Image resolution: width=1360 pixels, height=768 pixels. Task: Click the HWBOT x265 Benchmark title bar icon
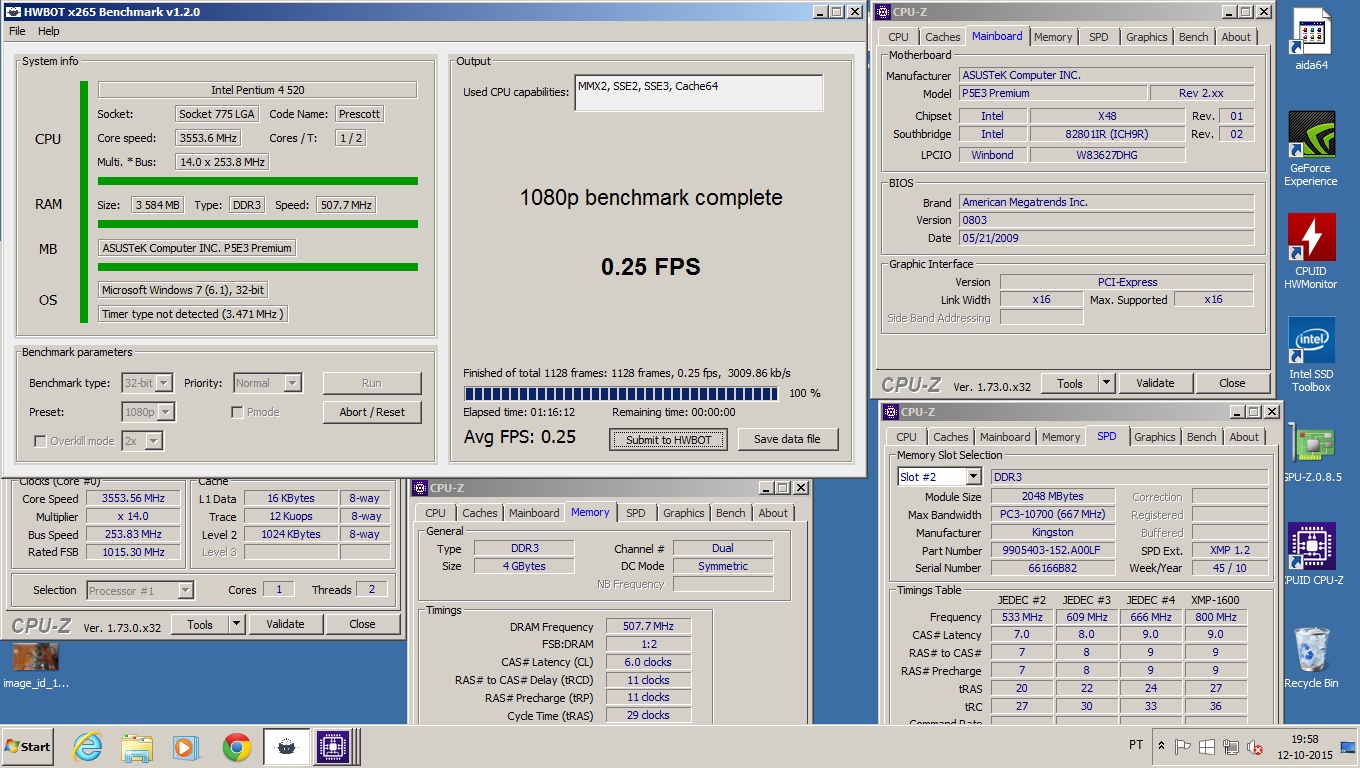click(13, 12)
